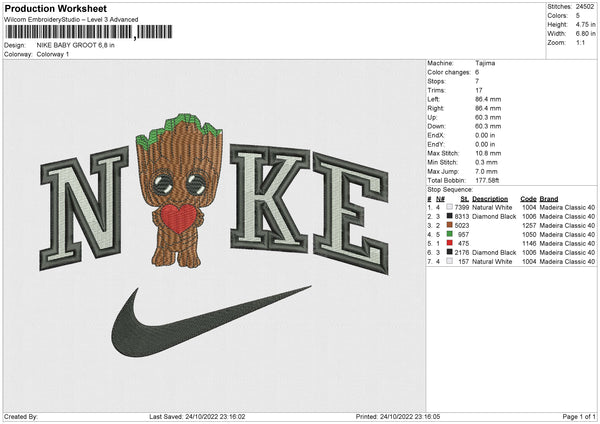Viewport: 600px width, 424px height.
Task: Select the embroidered letter K in the preview
Action: pos(269,199)
